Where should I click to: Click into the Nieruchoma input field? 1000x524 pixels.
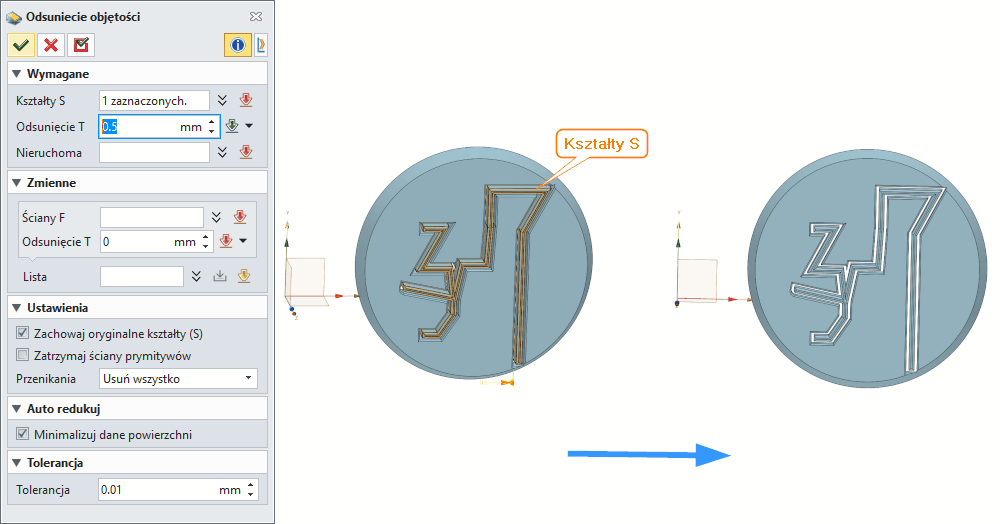pyautogui.click(x=154, y=152)
